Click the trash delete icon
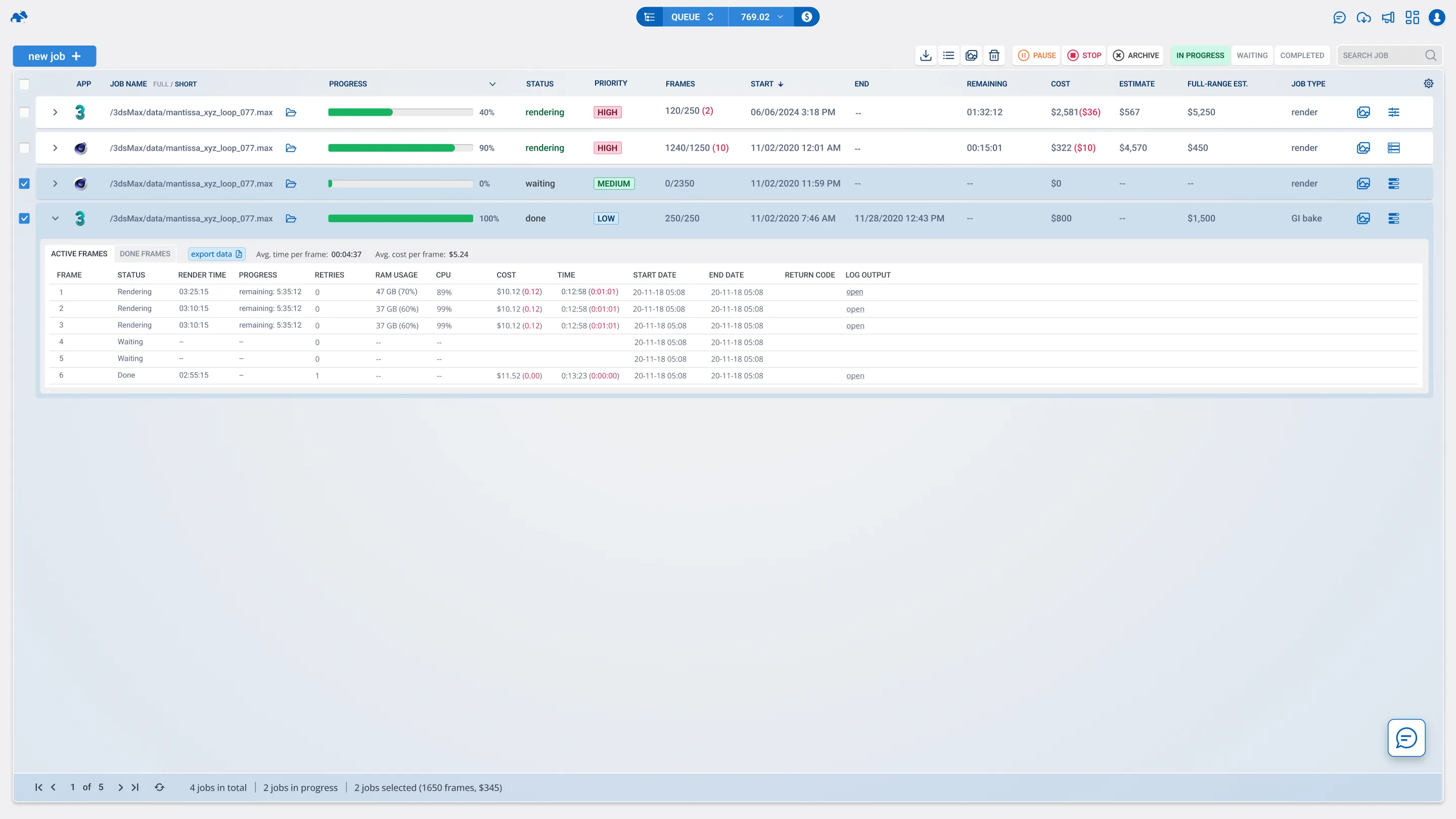 coord(993,56)
